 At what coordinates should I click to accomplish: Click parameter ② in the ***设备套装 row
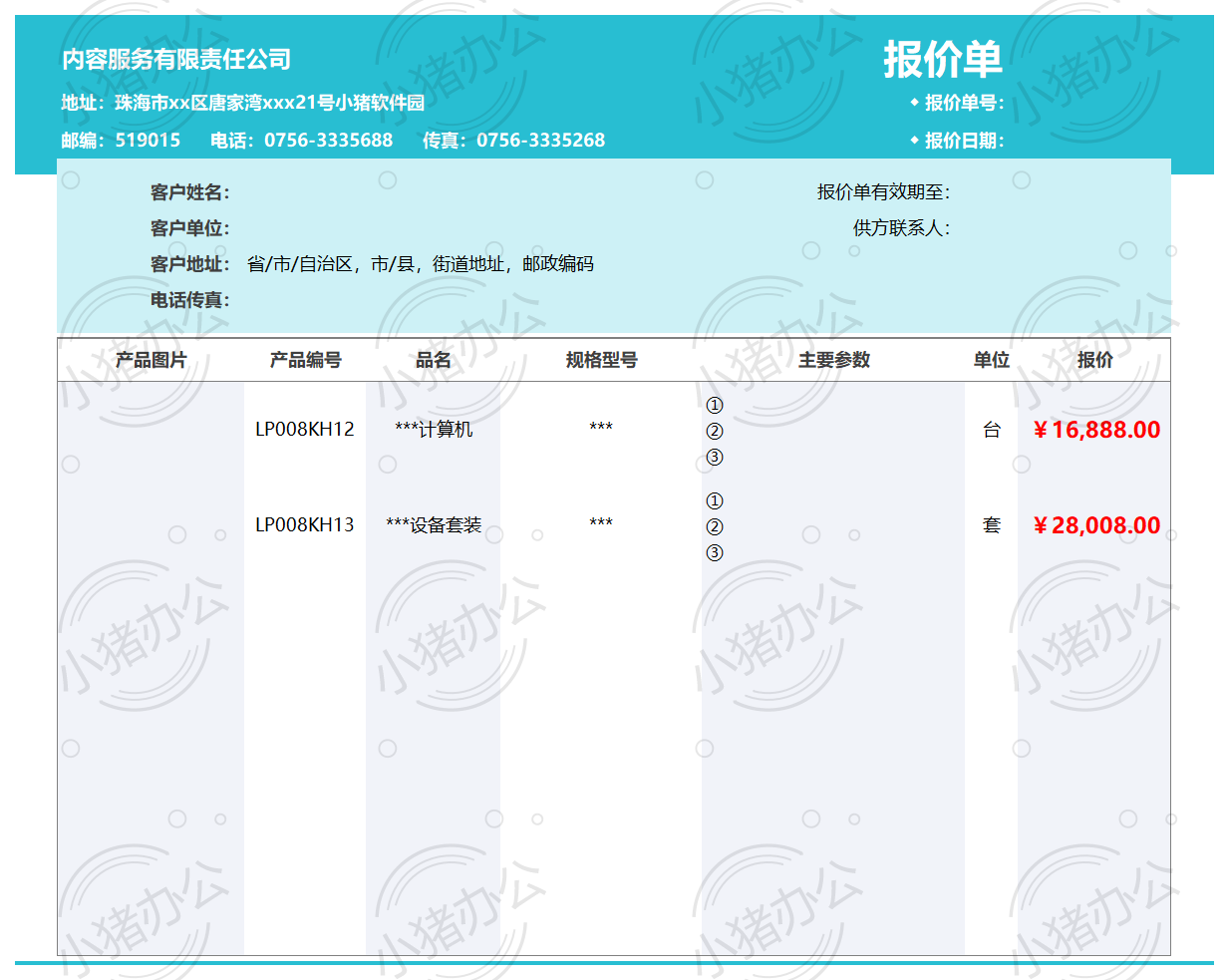(x=715, y=527)
